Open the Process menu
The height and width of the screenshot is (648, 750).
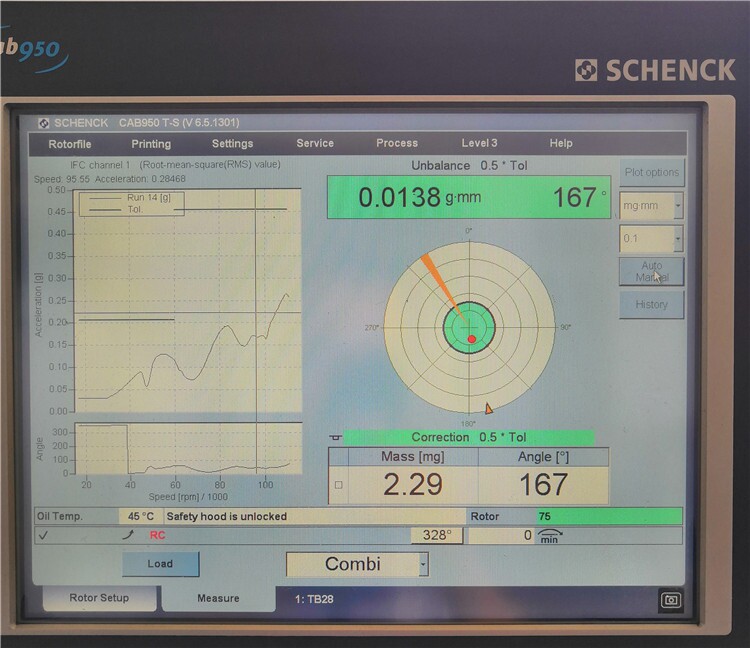coord(397,143)
